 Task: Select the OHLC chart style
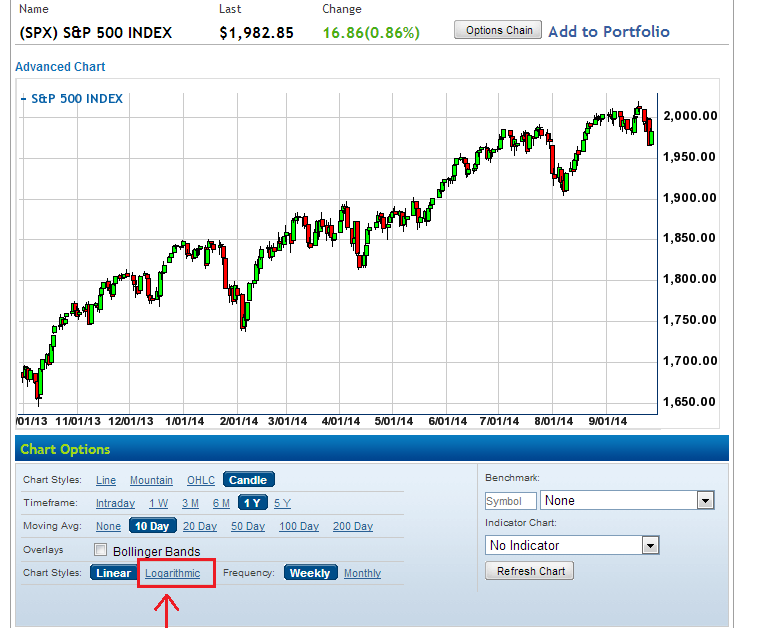click(201, 480)
